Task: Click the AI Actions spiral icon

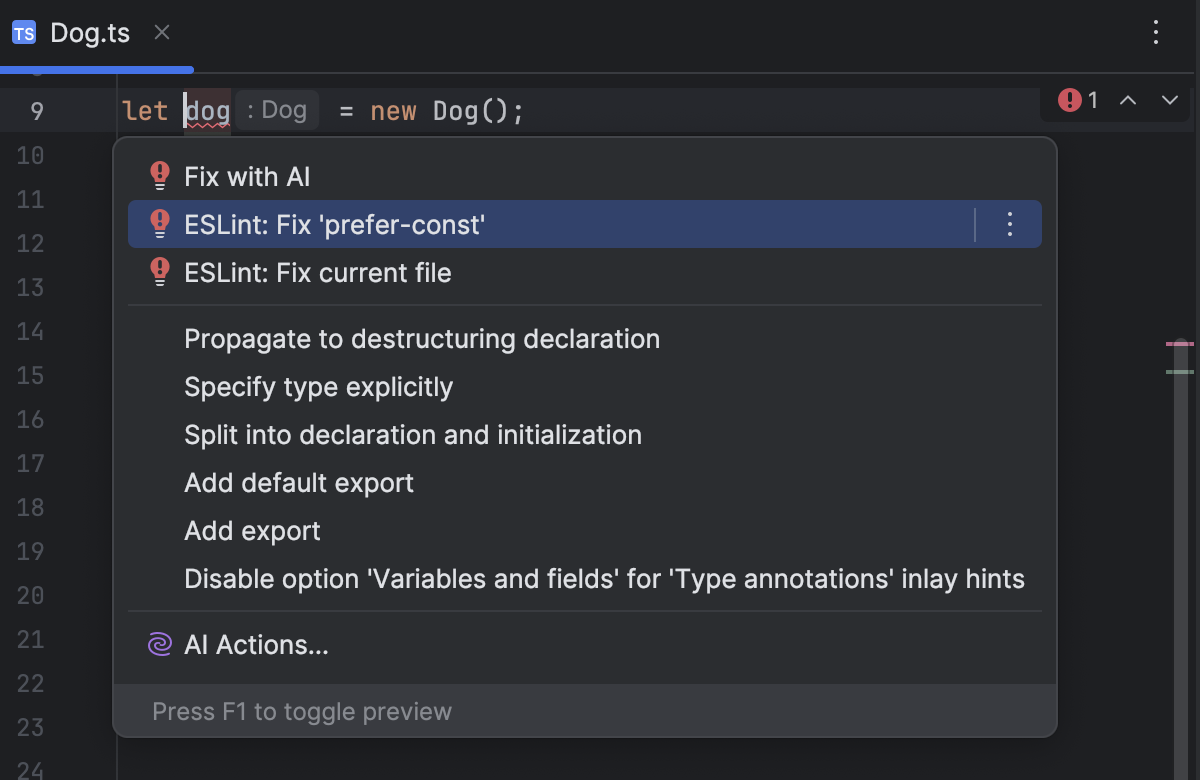Action: [x=160, y=645]
